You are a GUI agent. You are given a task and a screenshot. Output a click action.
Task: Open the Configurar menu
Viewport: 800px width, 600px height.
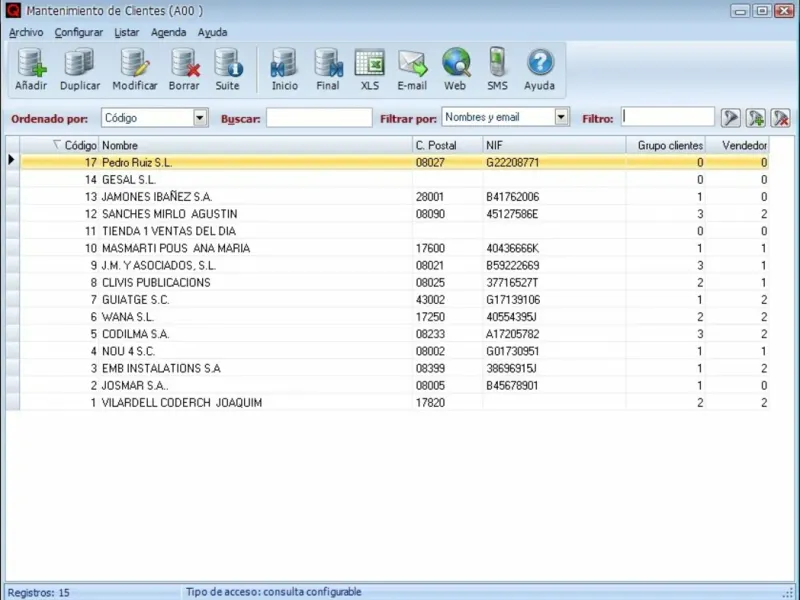[79, 32]
